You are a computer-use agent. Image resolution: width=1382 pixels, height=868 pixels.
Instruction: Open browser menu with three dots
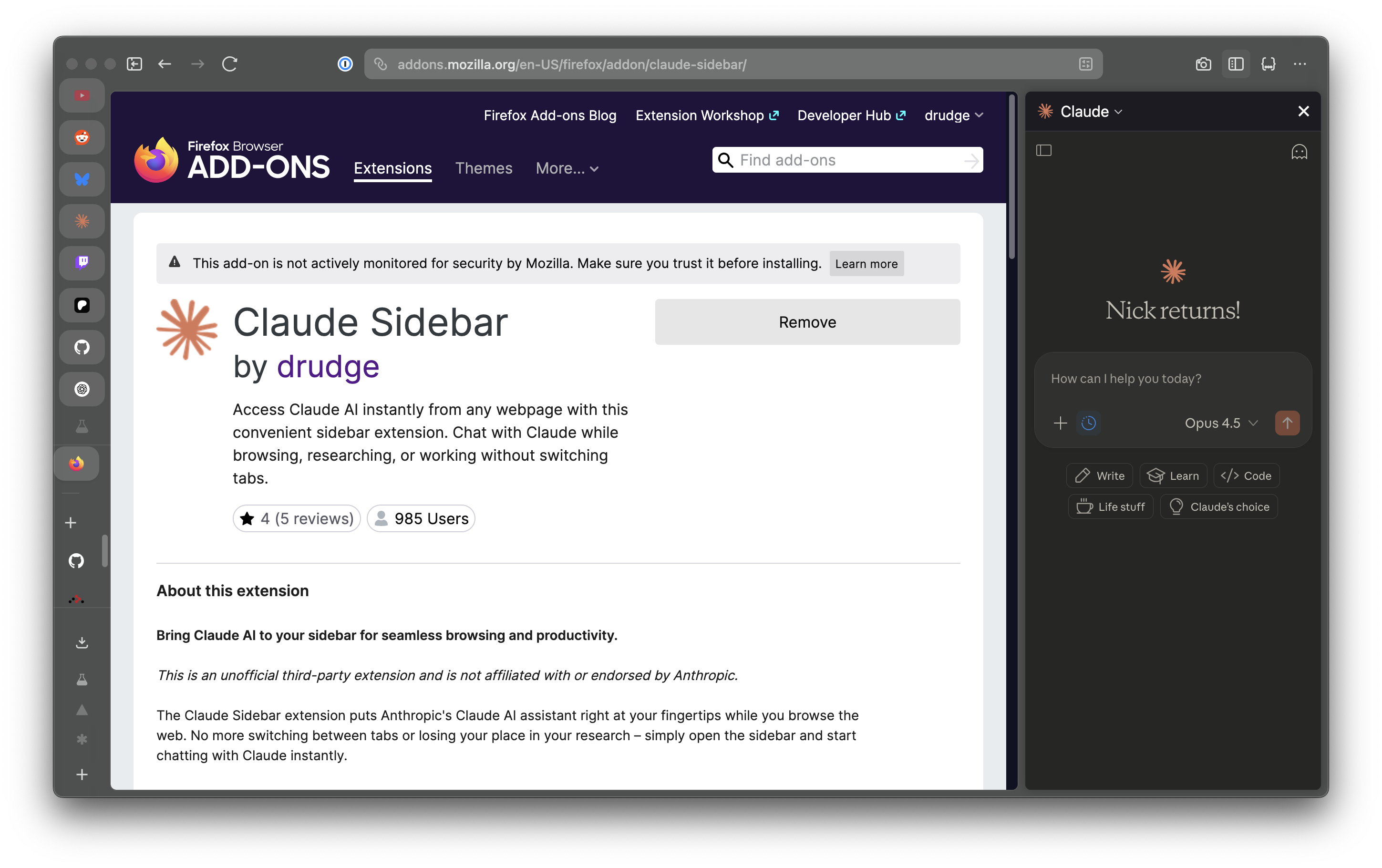click(1300, 64)
